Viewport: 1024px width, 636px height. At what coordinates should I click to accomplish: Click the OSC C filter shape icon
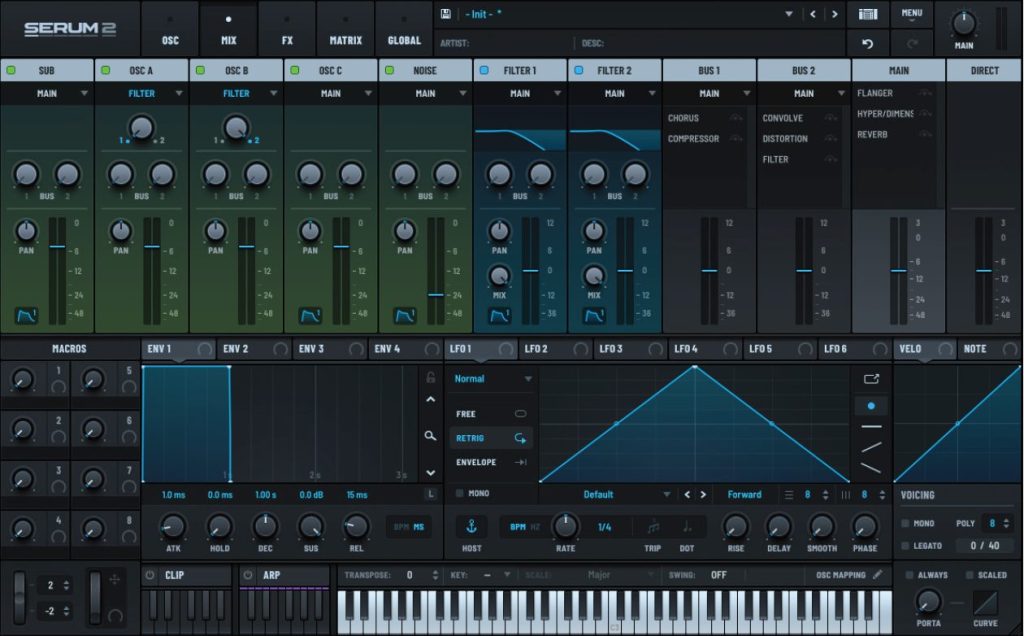point(310,316)
